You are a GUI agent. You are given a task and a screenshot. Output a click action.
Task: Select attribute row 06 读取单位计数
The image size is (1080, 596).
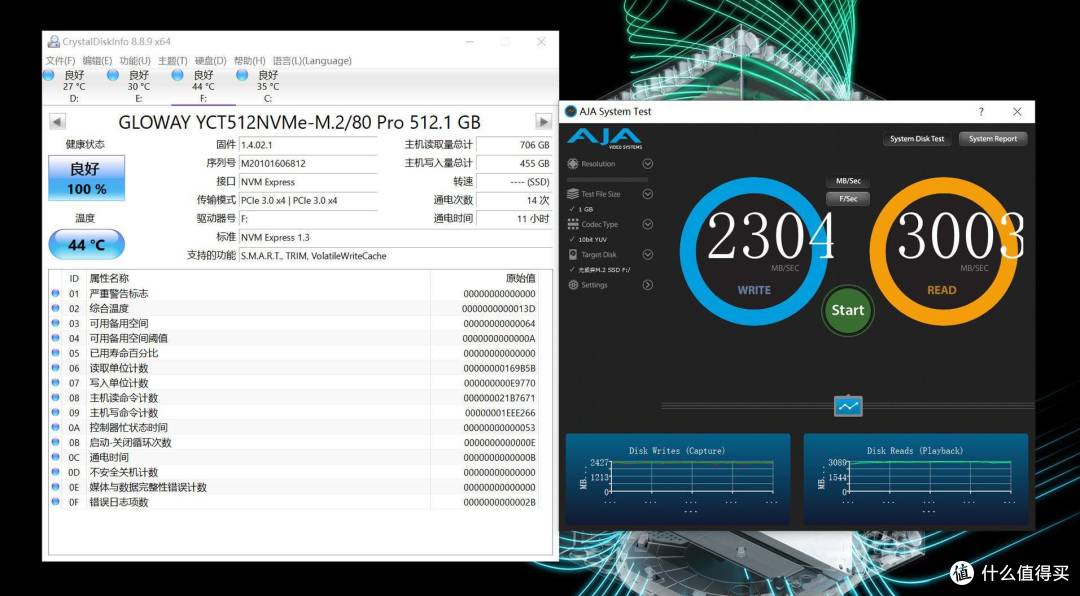[x=295, y=368]
